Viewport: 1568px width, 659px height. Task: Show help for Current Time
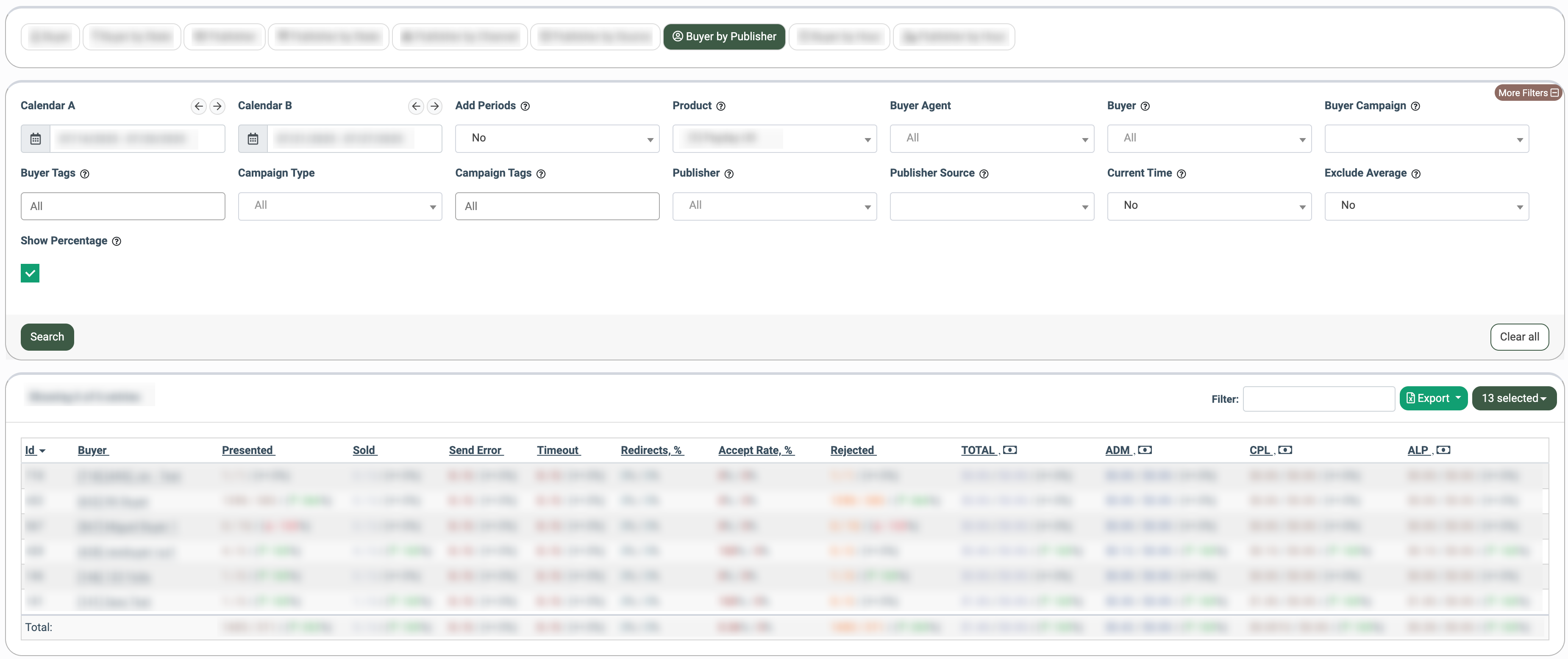[1181, 173]
